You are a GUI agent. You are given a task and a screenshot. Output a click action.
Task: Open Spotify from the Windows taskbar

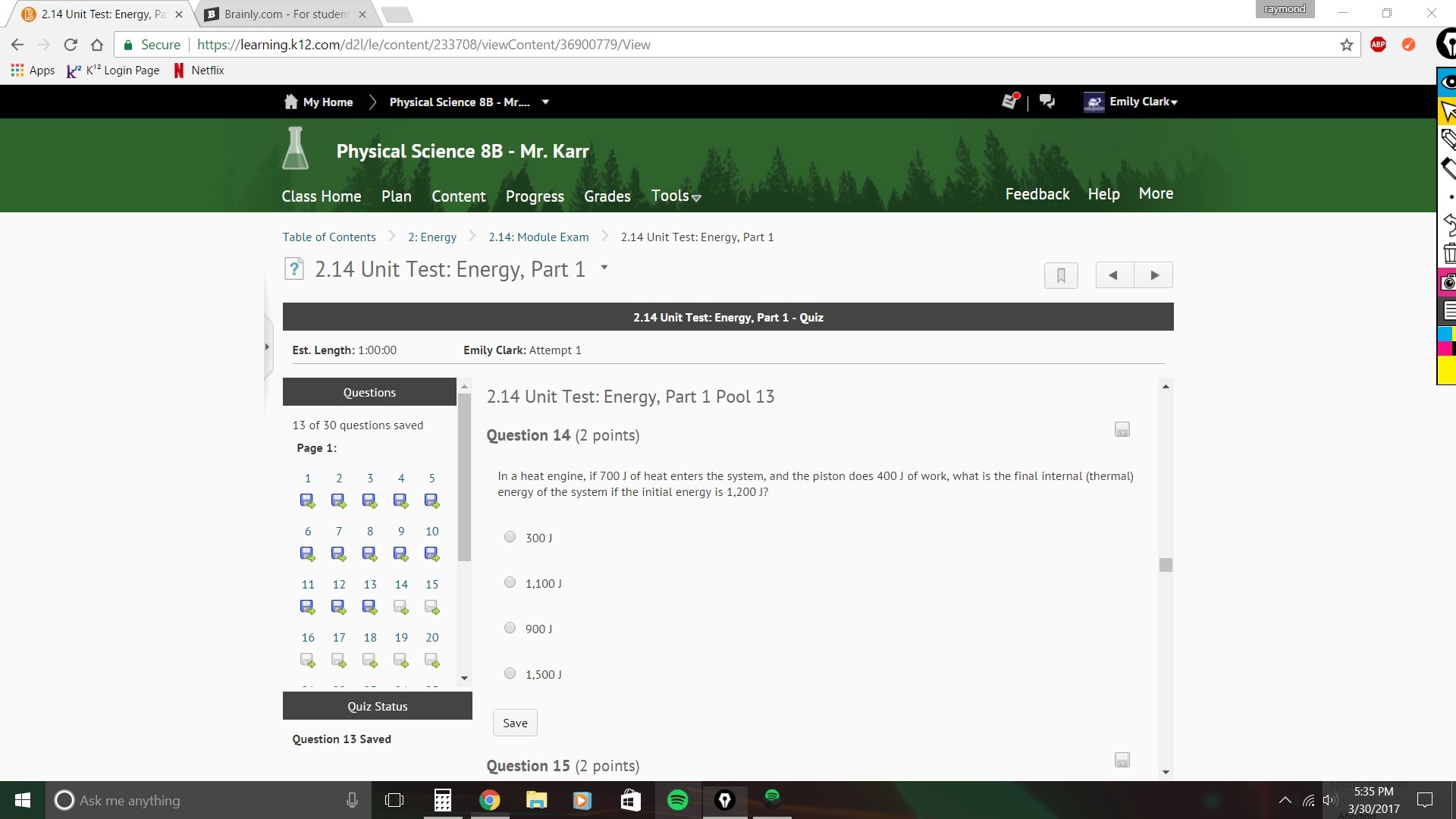click(x=677, y=800)
